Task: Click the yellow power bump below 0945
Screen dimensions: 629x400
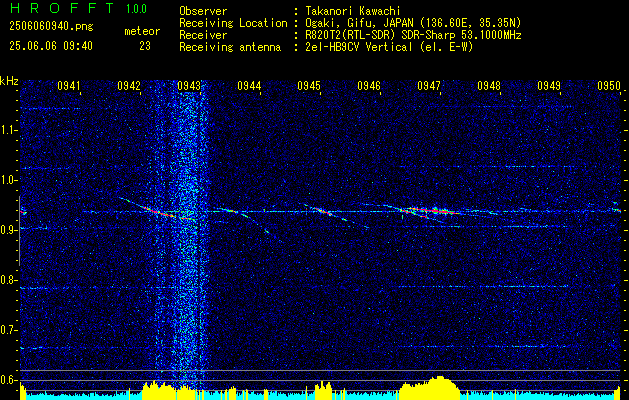Action: click(323, 390)
